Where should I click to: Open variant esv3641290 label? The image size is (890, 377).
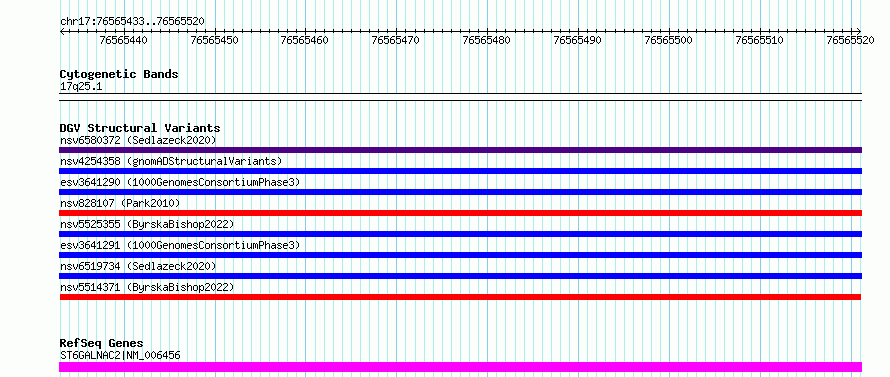180,182
